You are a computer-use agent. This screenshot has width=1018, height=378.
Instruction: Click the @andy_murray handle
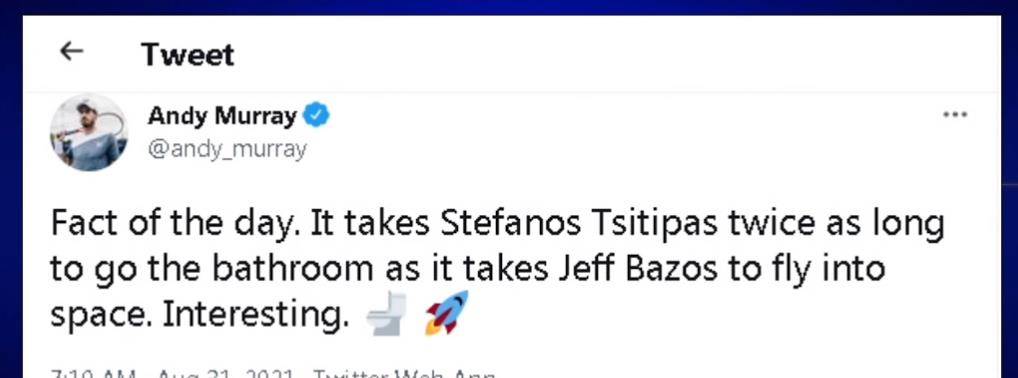pos(227,150)
